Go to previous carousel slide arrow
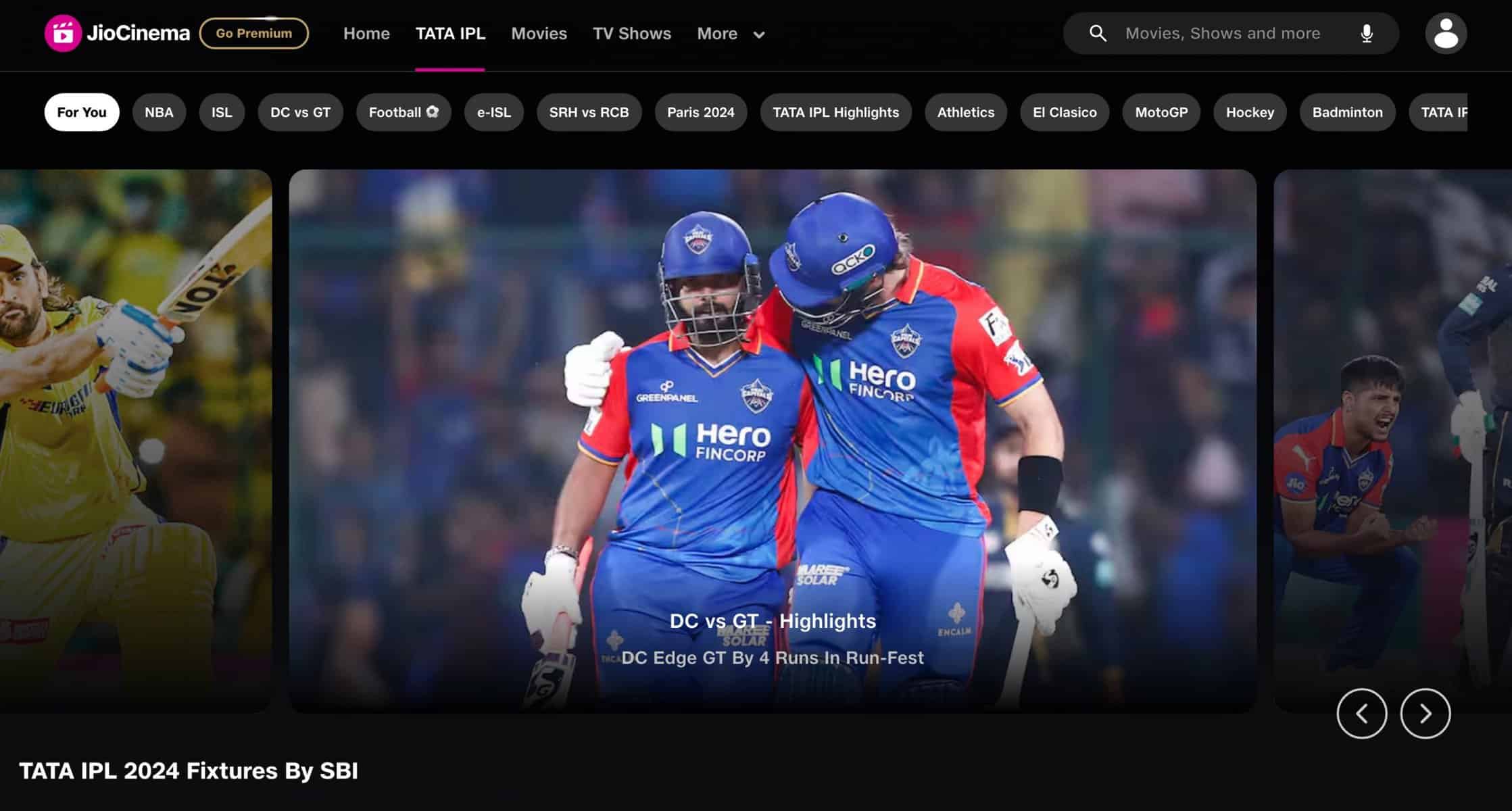 [x=1362, y=714]
